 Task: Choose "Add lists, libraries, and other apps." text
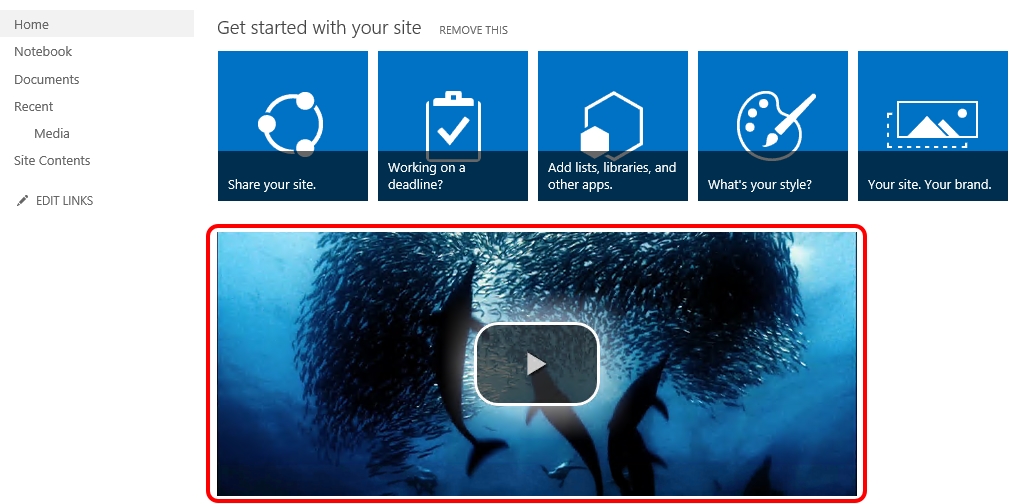click(611, 176)
